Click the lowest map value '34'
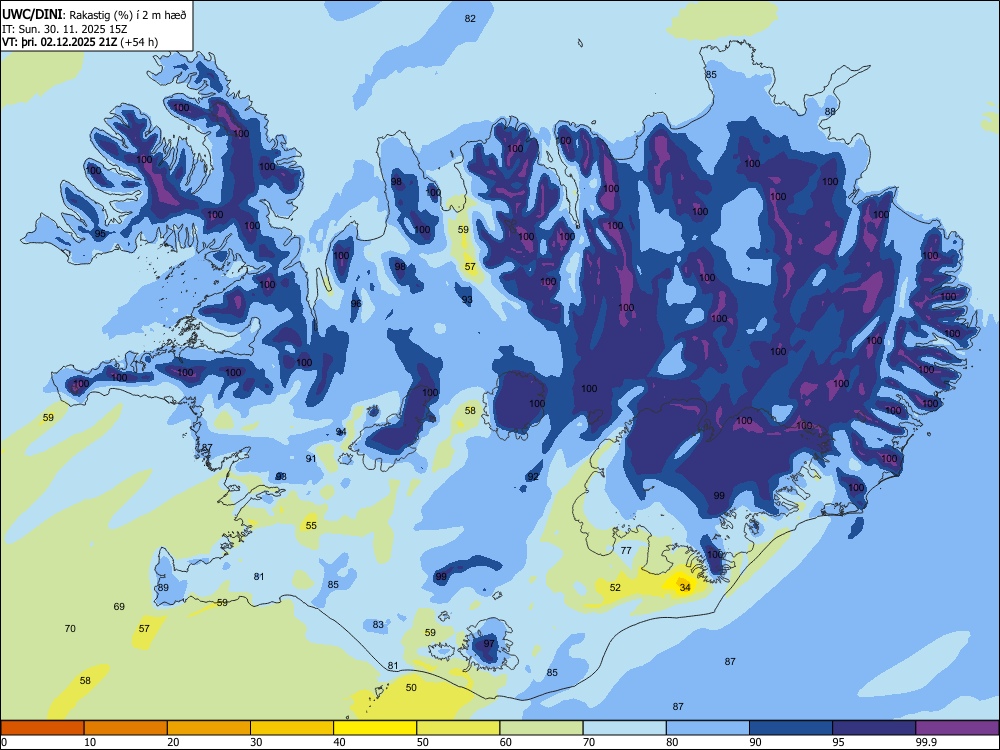This screenshot has height=750, width=1000. 685,587
